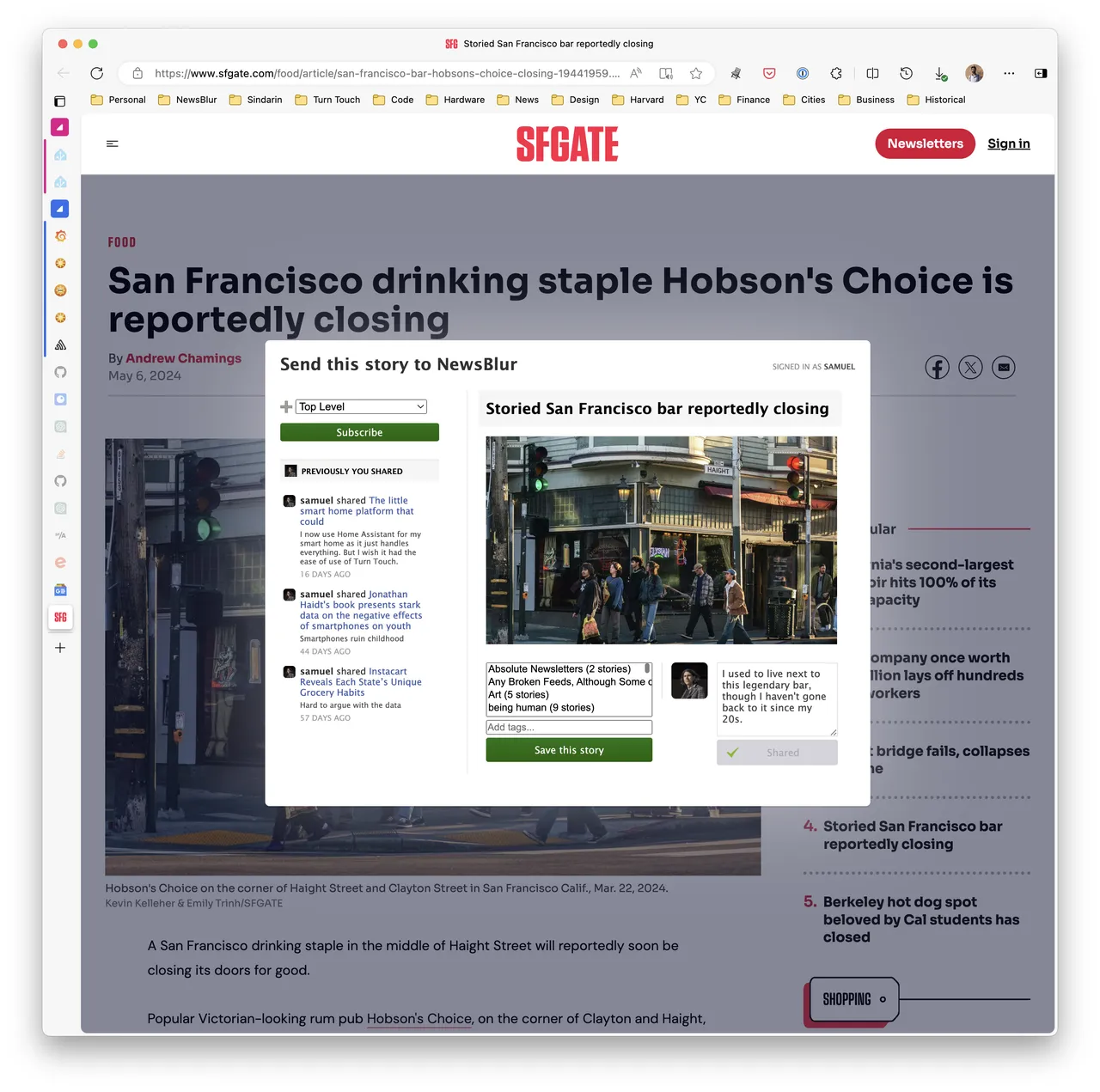Open the Harvard bookmarks folder

[638, 100]
